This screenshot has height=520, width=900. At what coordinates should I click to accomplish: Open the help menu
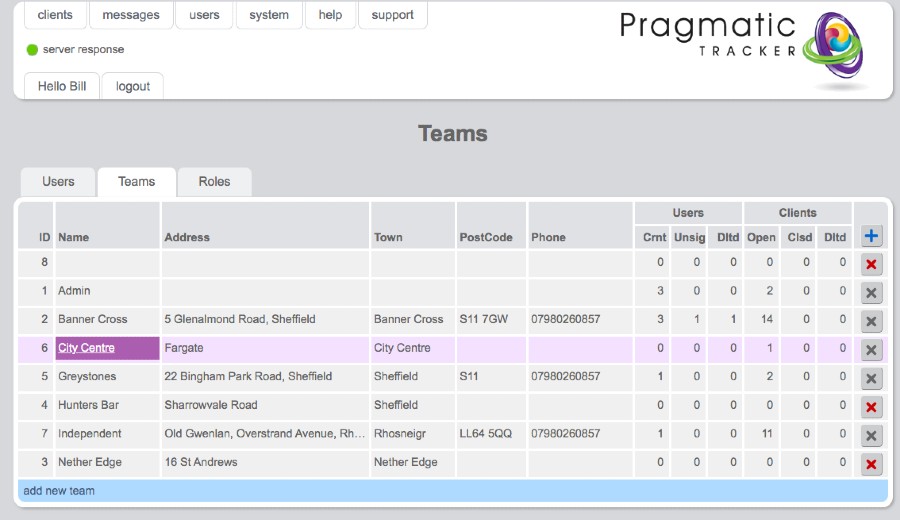point(330,15)
